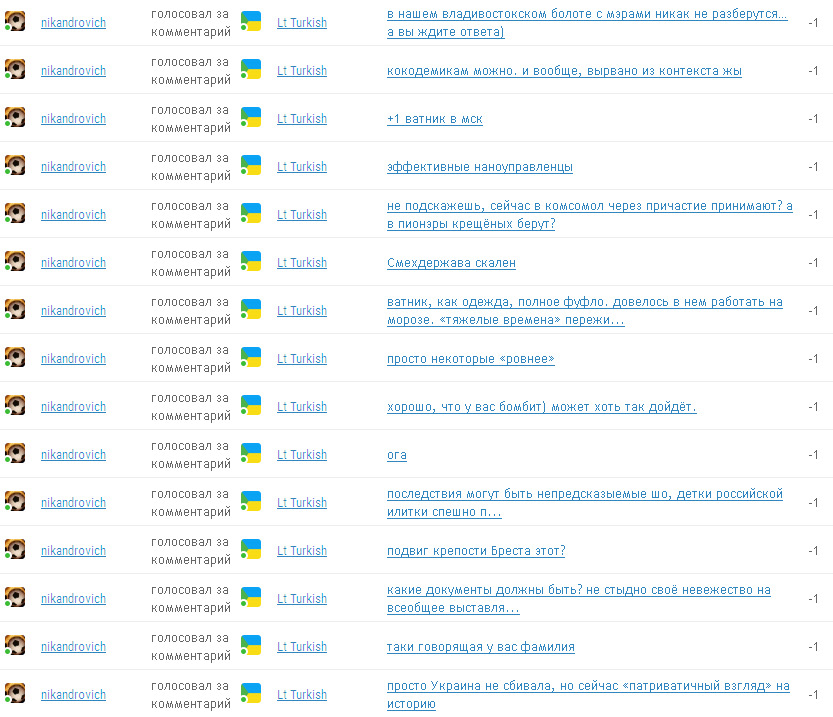Image resolution: width=833 pixels, height=717 pixels.
Task: Click nikandrovich's avatar in the '+1 ватник в мск' row
Action: (x=15, y=118)
